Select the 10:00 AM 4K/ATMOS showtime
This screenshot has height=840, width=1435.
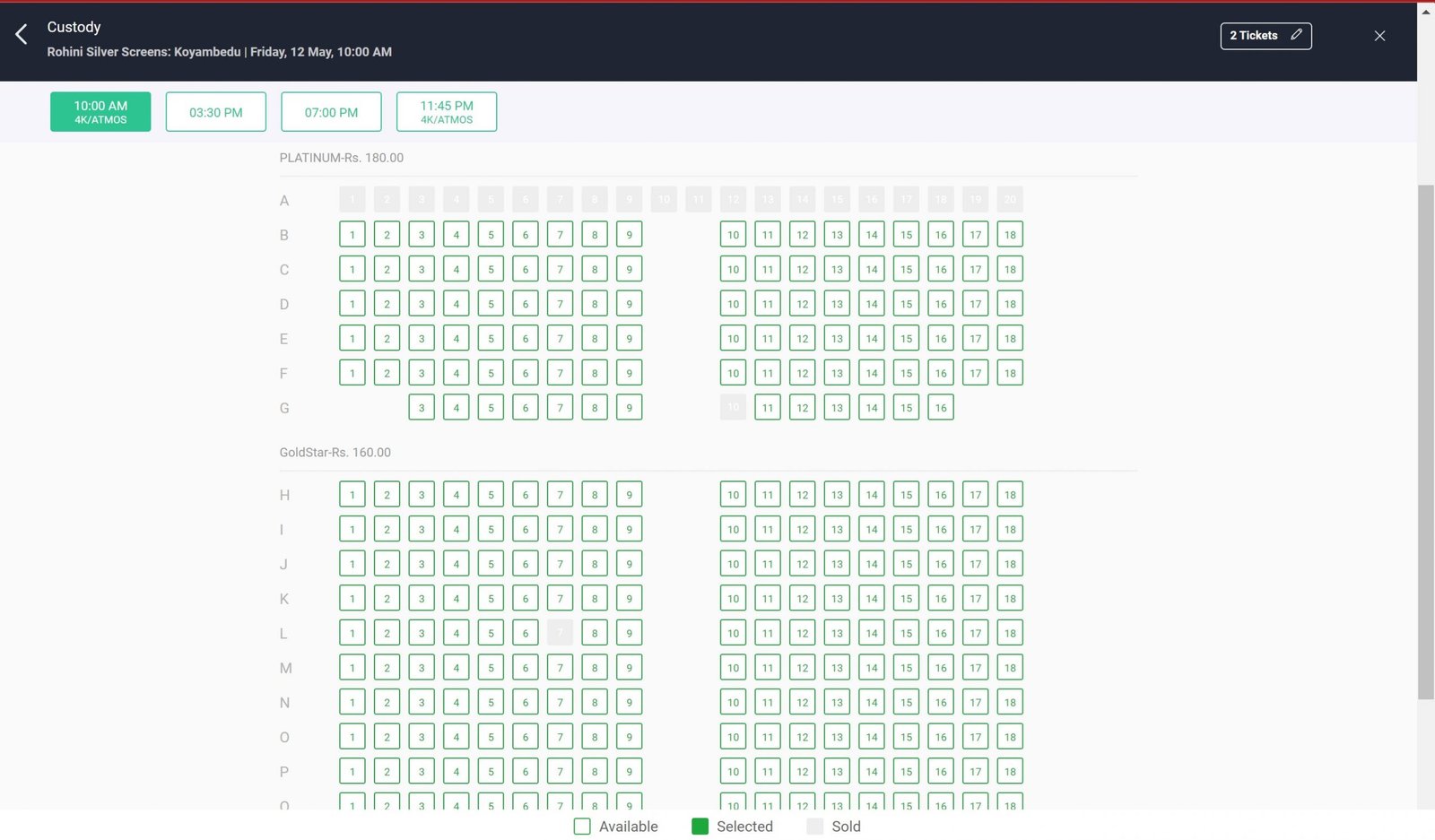point(100,112)
